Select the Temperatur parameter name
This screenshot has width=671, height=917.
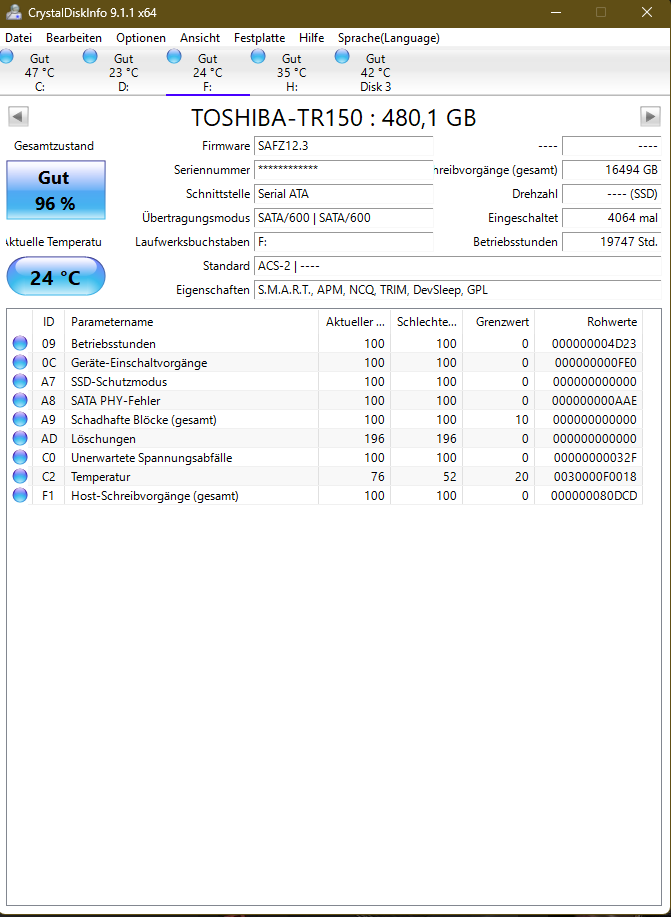[101, 477]
